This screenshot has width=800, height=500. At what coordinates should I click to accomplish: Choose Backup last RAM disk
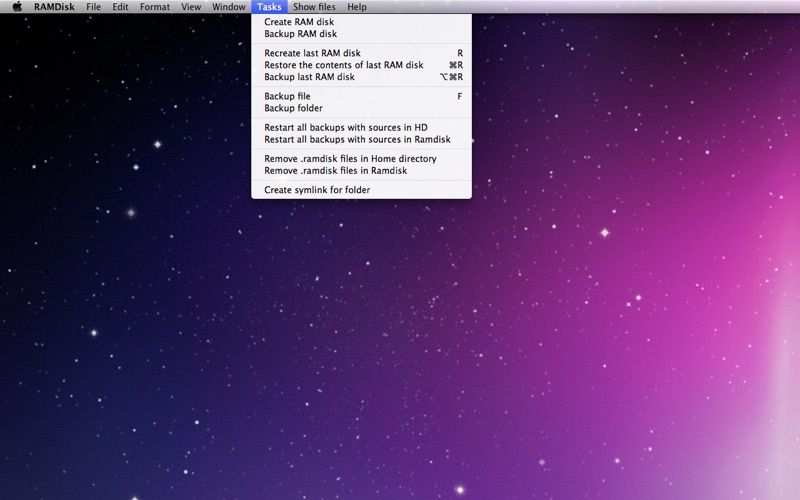[x=361, y=77]
